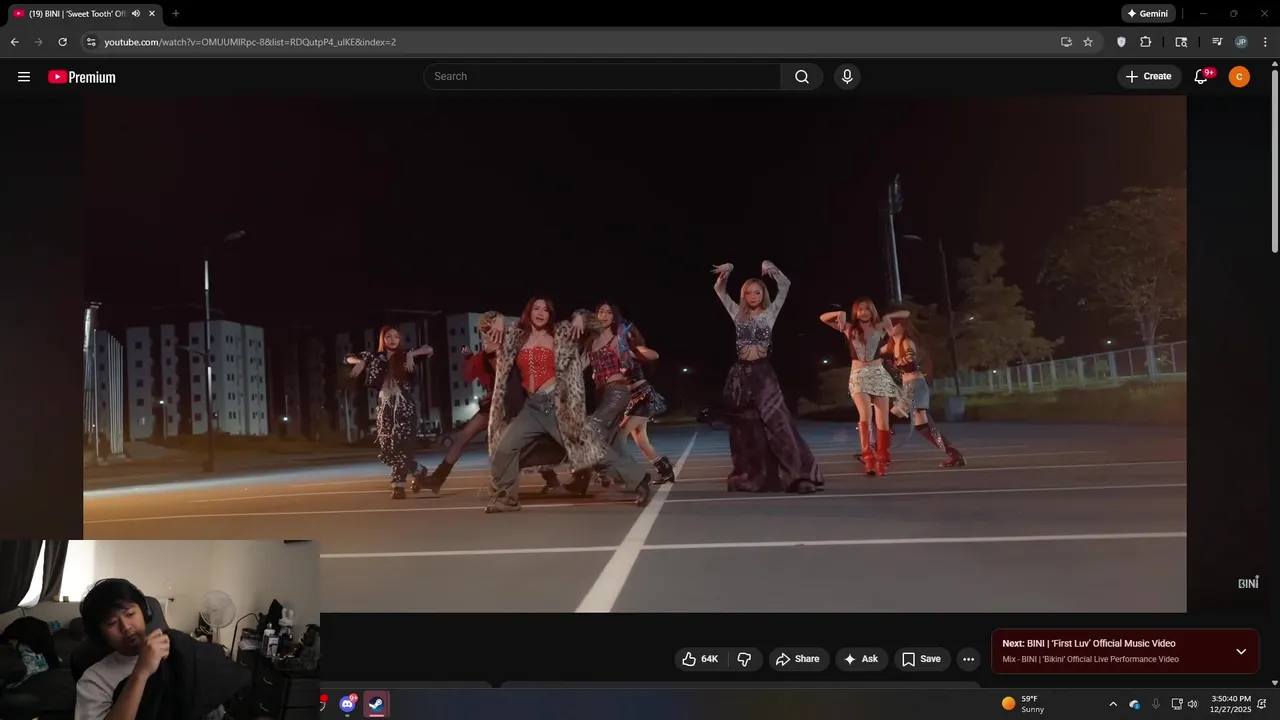View site information icon in address bar
1280x720 pixels.
click(91, 42)
